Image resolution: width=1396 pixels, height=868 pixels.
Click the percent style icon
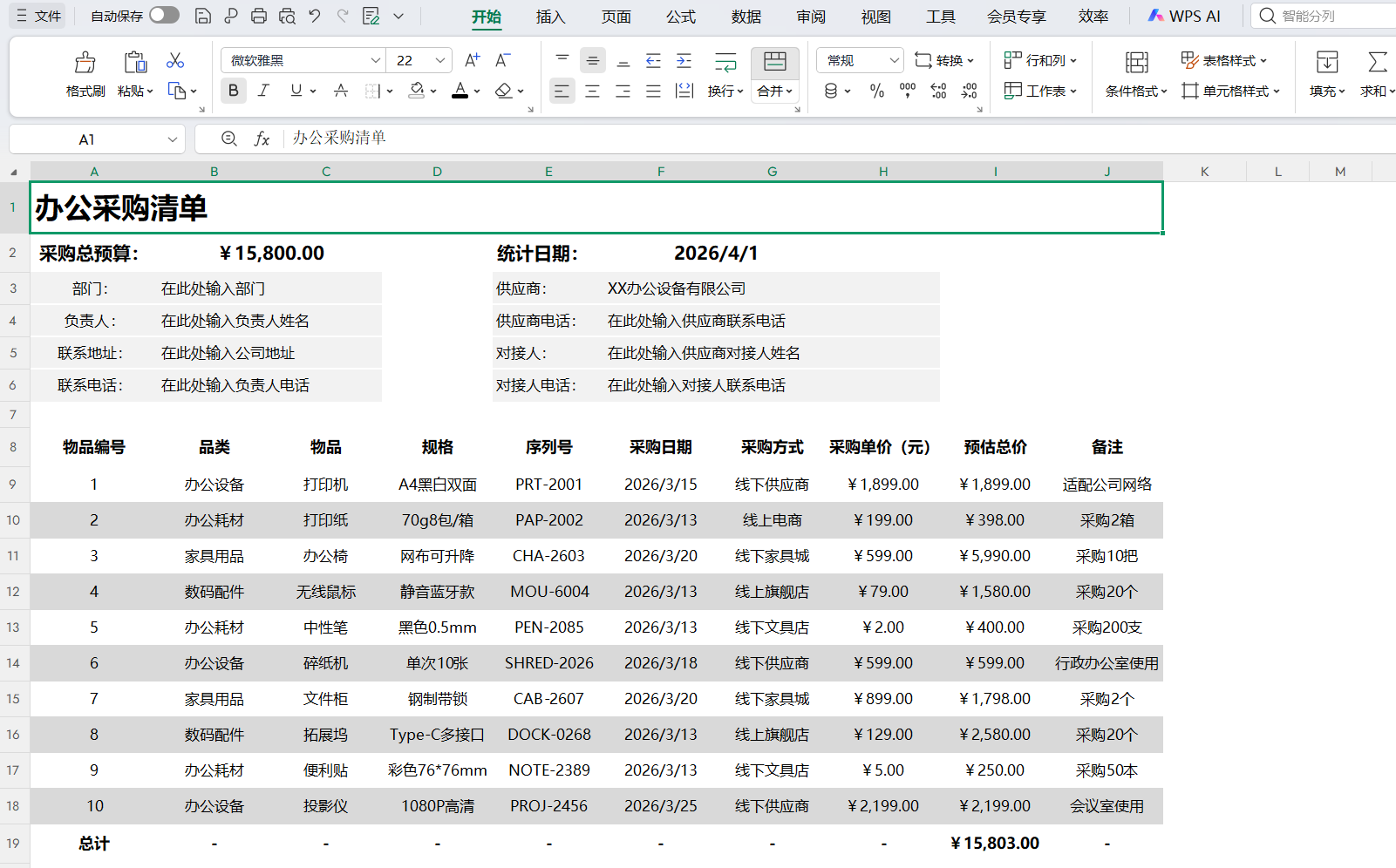(x=877, y=91)
